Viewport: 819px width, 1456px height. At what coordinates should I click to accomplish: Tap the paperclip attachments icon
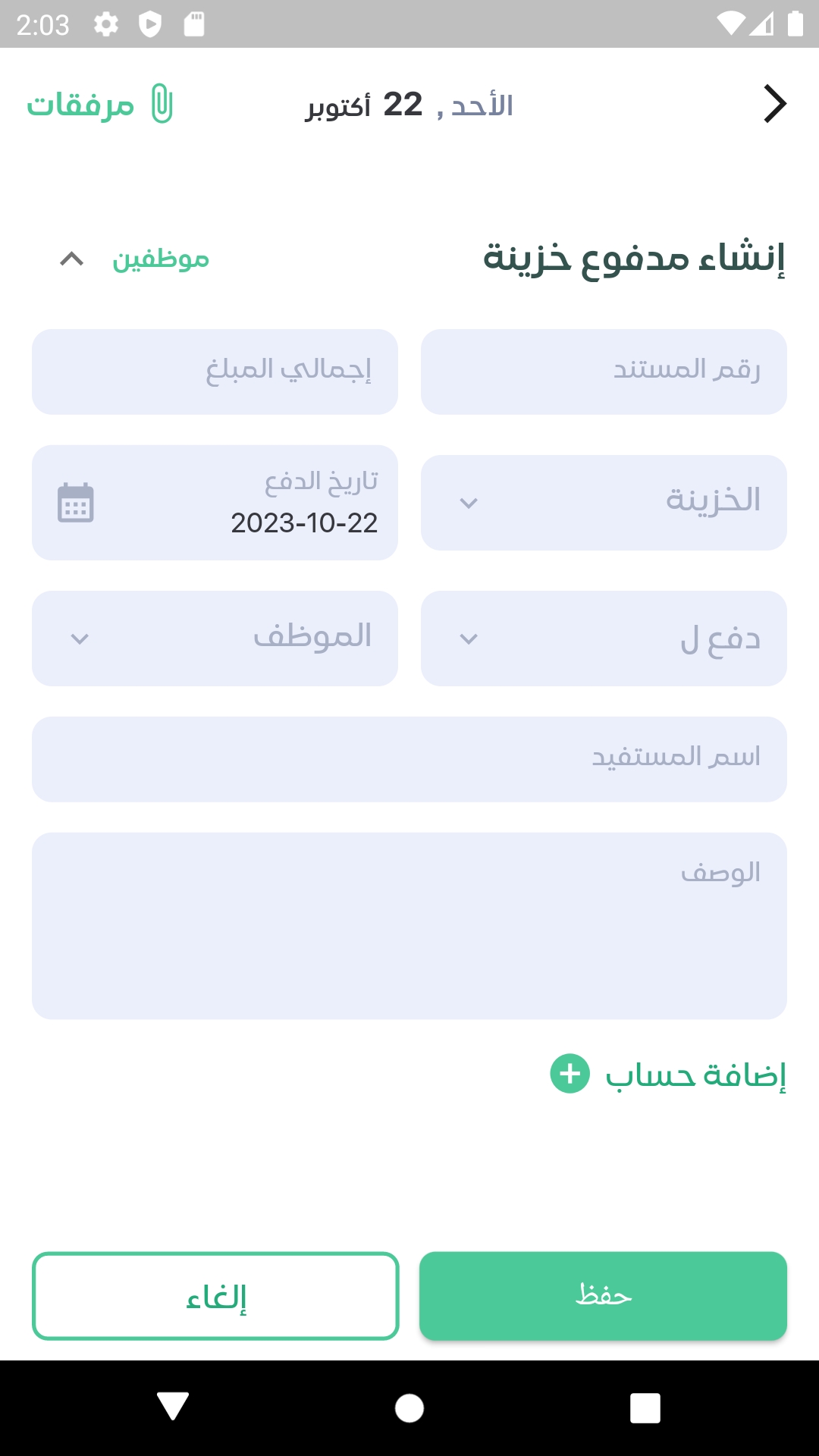162,104
